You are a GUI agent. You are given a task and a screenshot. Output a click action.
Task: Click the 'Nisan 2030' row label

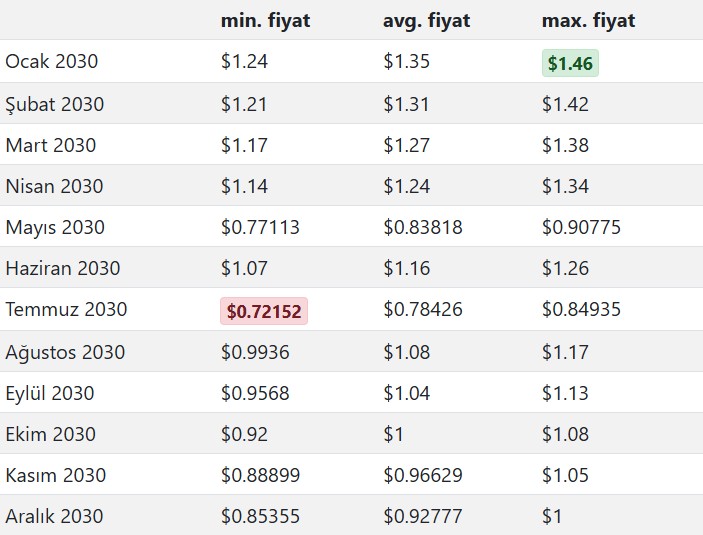pos(53,186)
